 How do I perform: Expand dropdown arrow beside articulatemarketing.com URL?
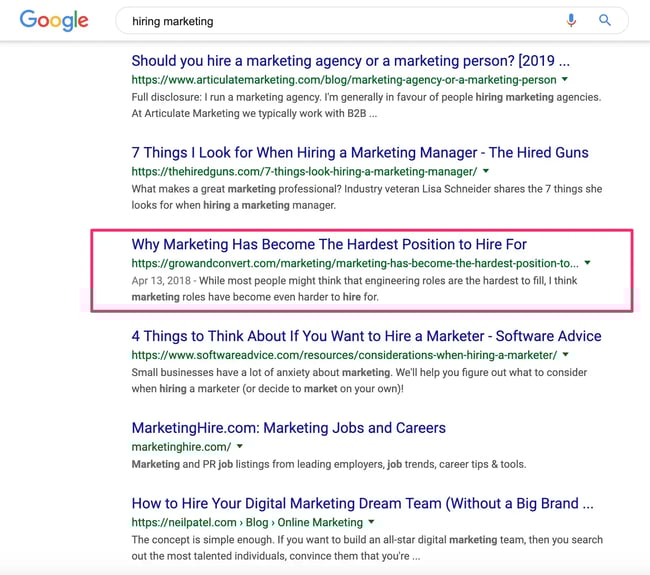coord(565,79)
